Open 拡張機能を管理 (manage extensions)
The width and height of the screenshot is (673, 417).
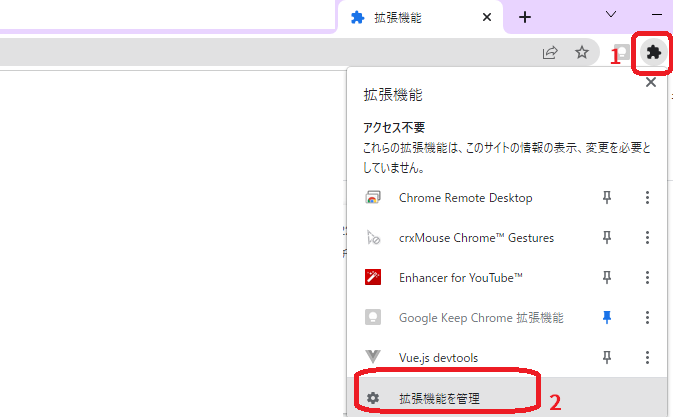click(506, 398)
